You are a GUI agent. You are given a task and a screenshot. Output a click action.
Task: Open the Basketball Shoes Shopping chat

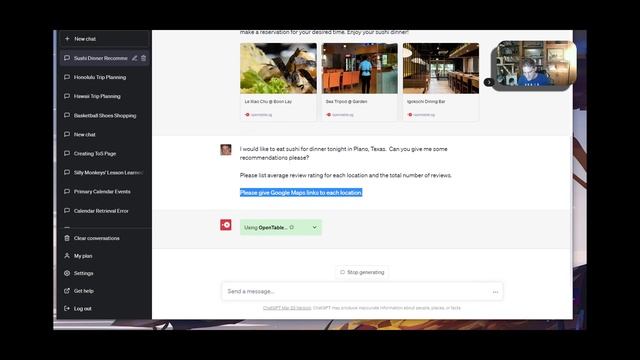(104, 116)
